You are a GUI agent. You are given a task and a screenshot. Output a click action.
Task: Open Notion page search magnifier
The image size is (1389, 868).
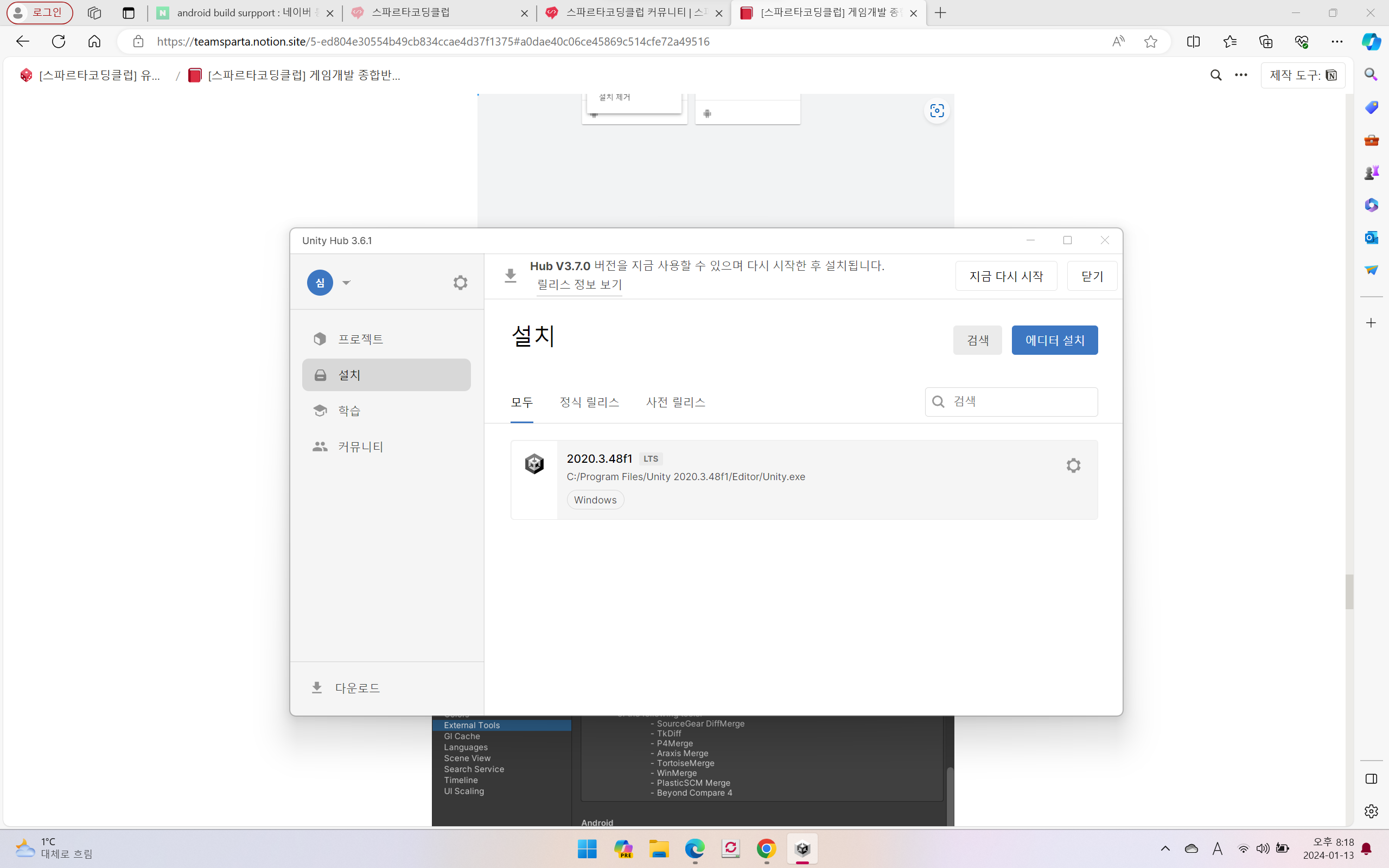point(1216,75)
